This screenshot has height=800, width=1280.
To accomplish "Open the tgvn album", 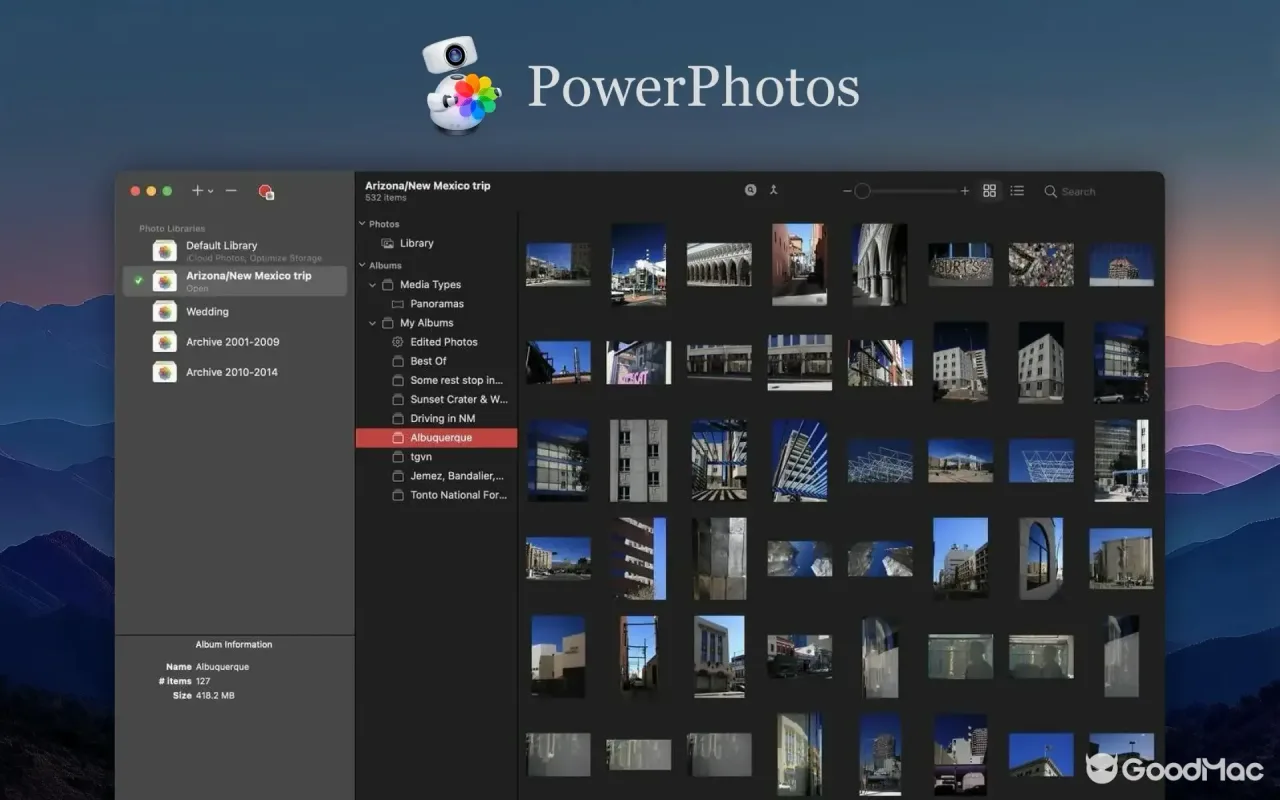I will click(436, 457).
